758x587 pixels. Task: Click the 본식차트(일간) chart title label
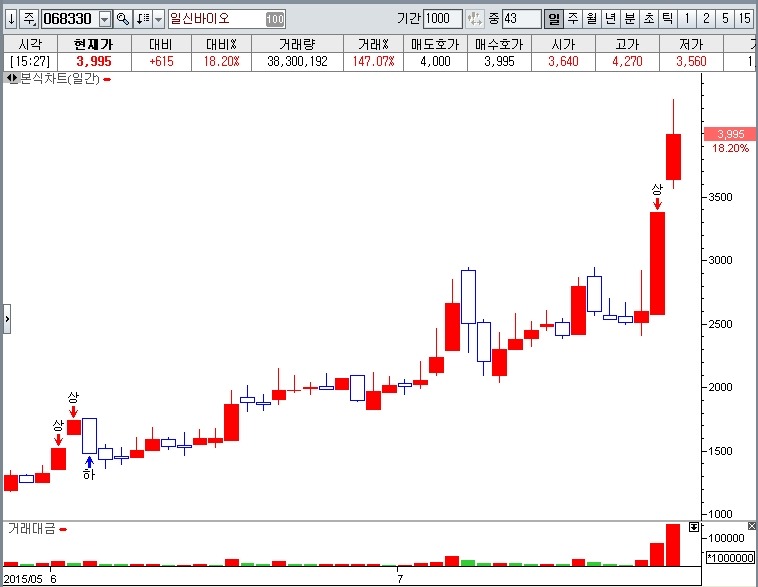59,78
